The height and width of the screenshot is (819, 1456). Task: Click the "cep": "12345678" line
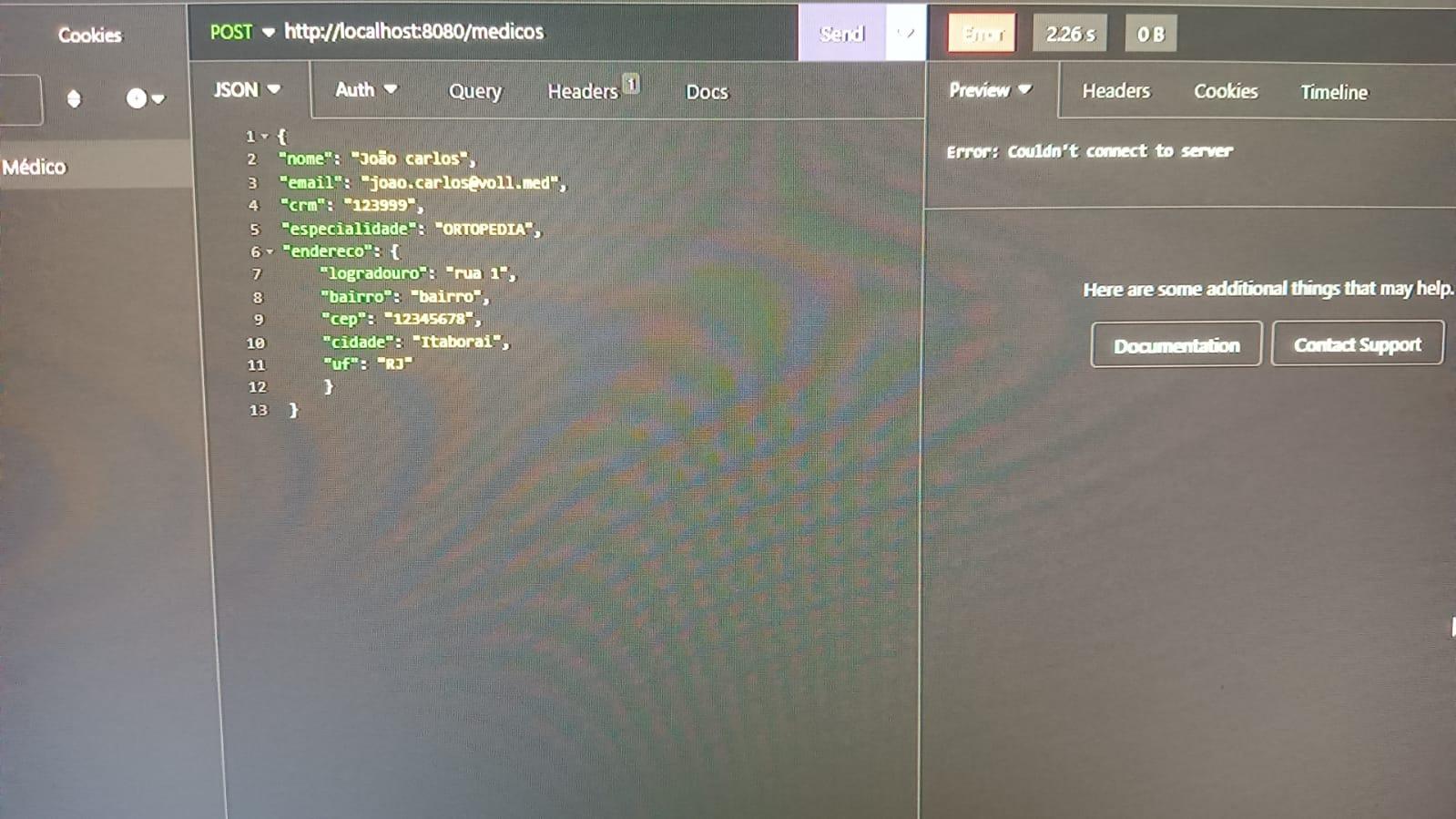[402, 319]
